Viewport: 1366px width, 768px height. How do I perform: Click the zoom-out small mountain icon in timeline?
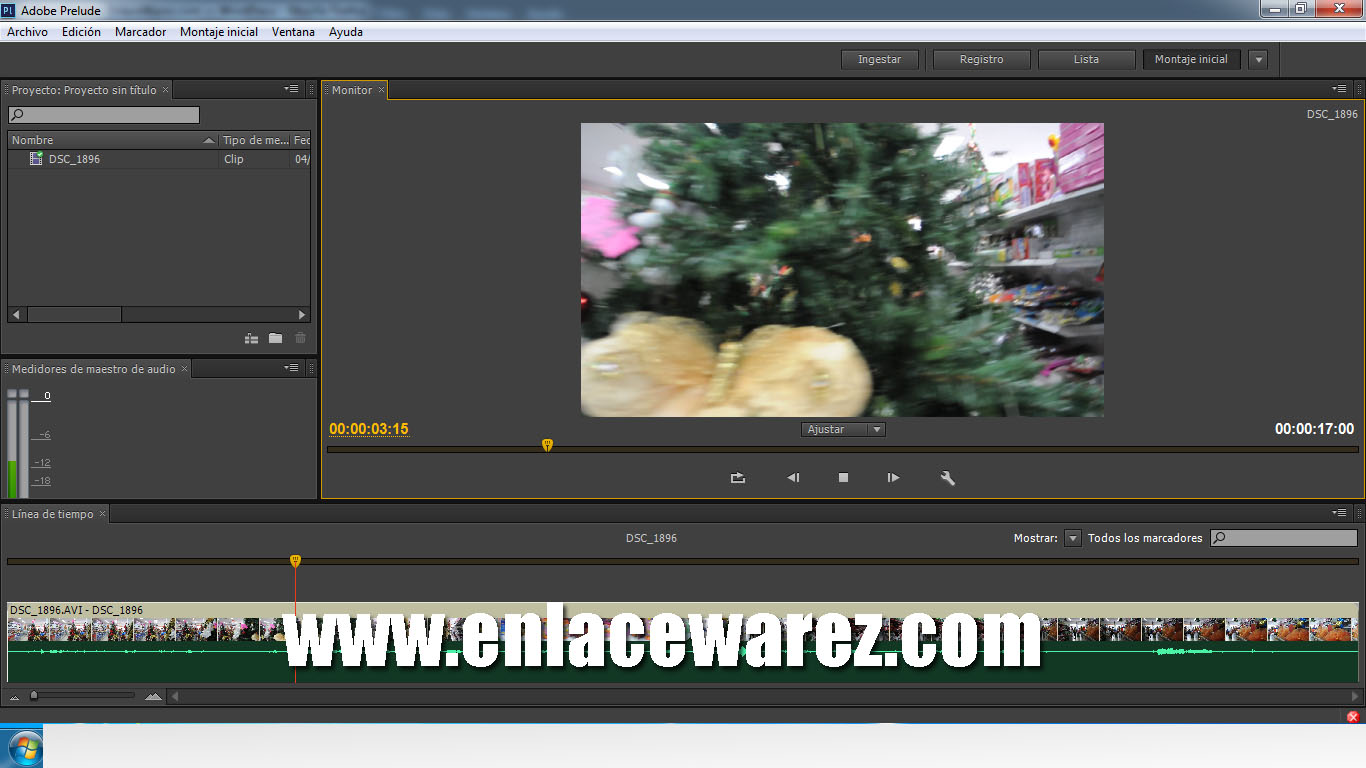tap(14, 696)
